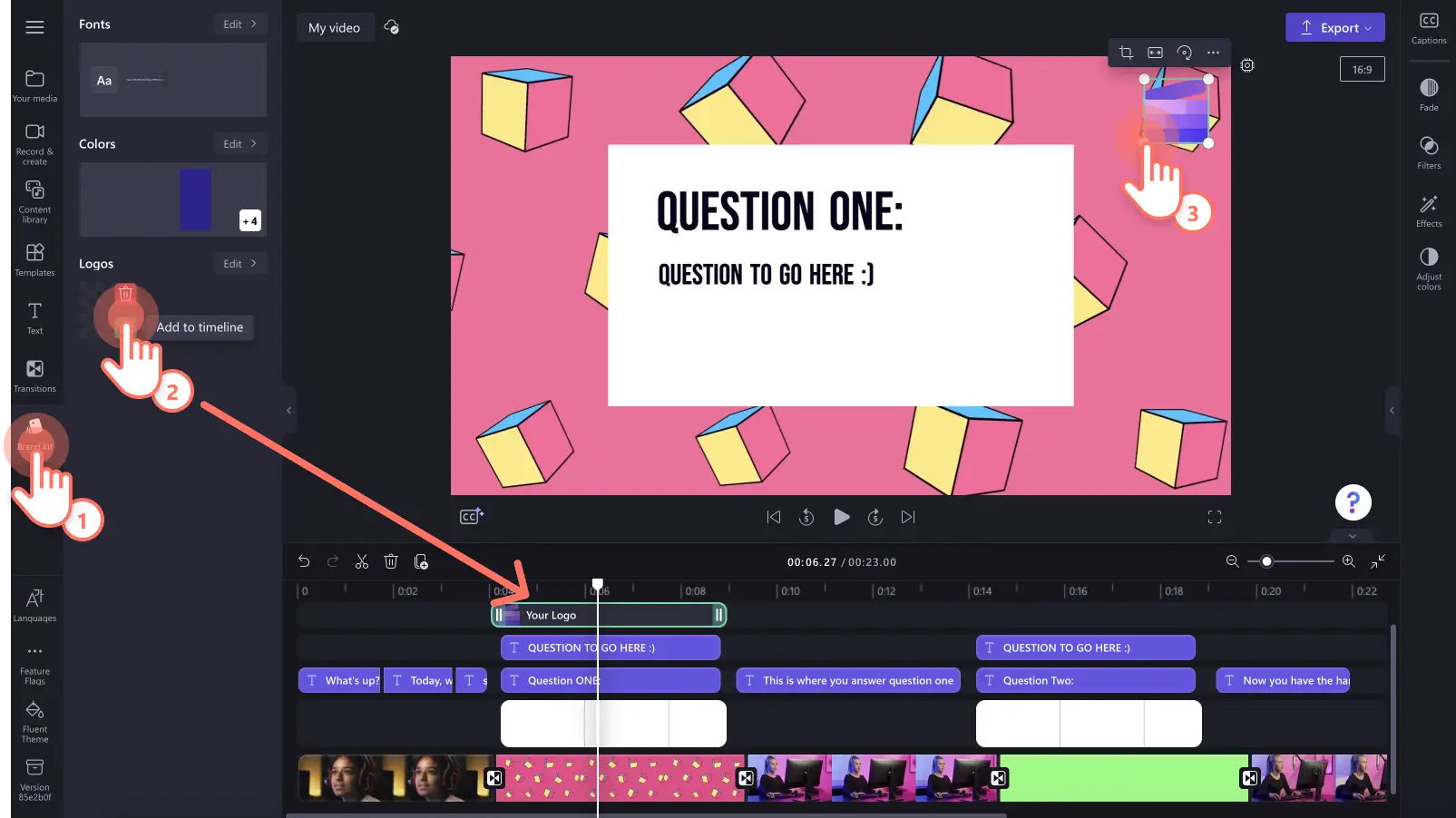Rewind five seconds
The width and height of the screenshot is (1456, 818).
[806, 517]
